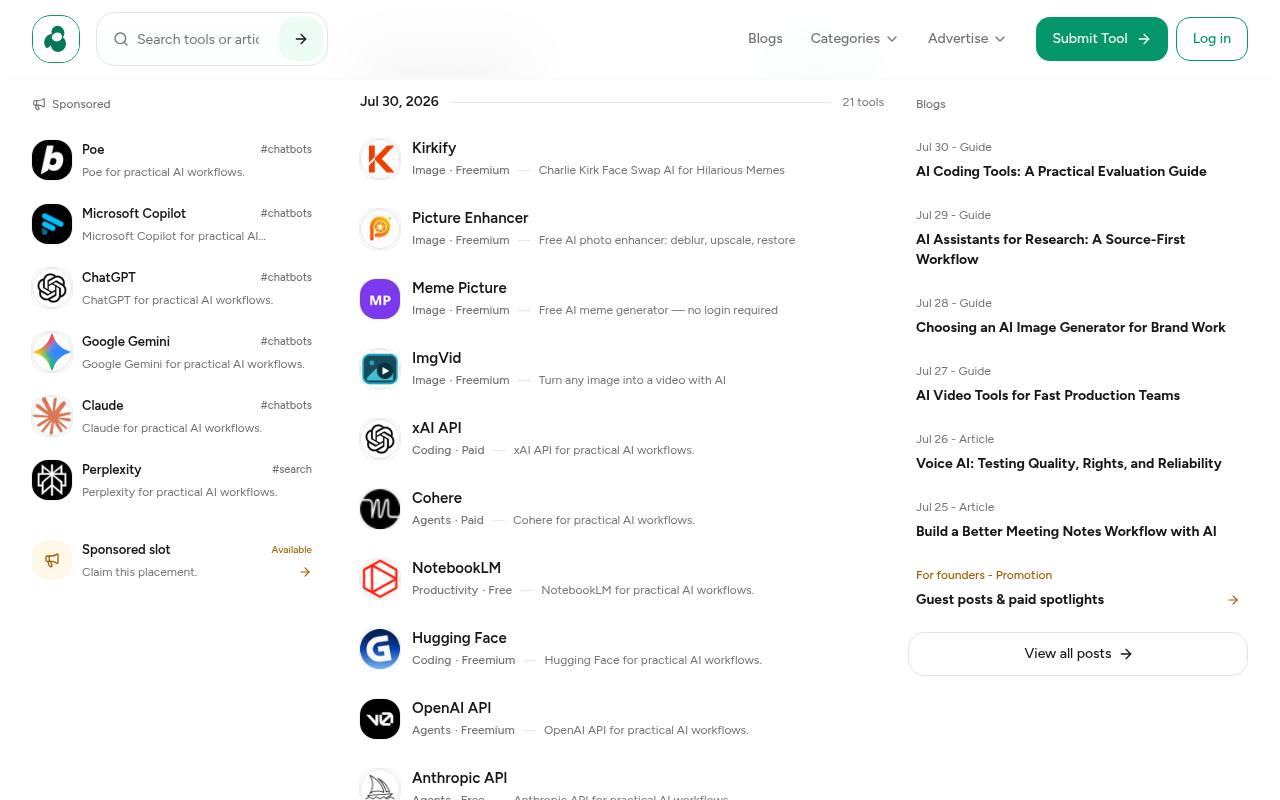Screen dimensions: 1280x800
Task: Open the ChatGPT sponsored icon
Action: pos(52,288)
